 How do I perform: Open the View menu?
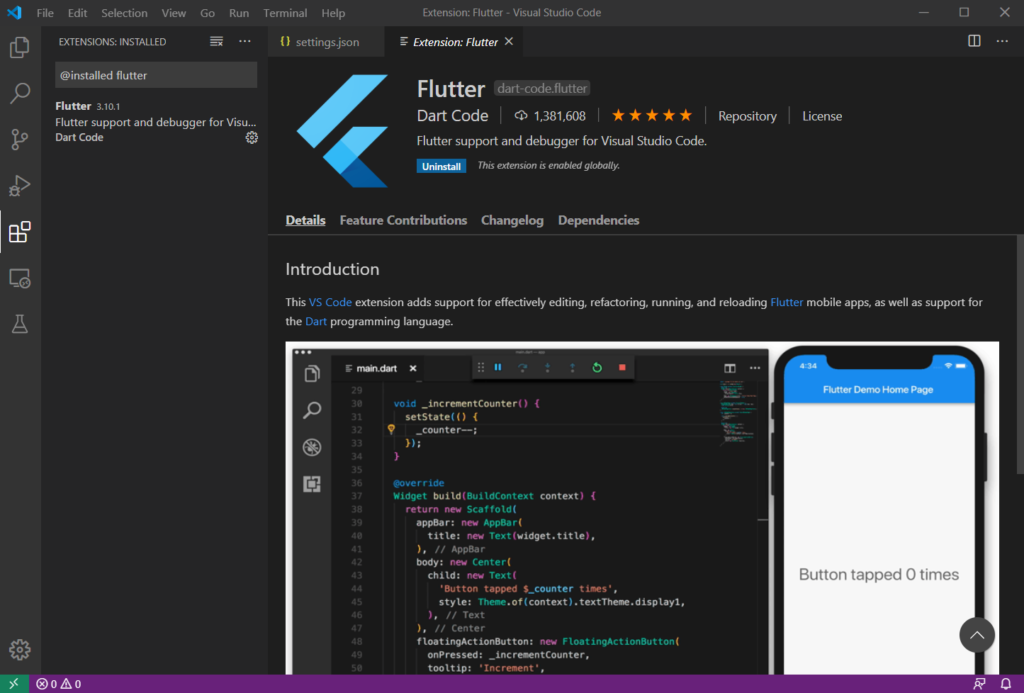174,12
